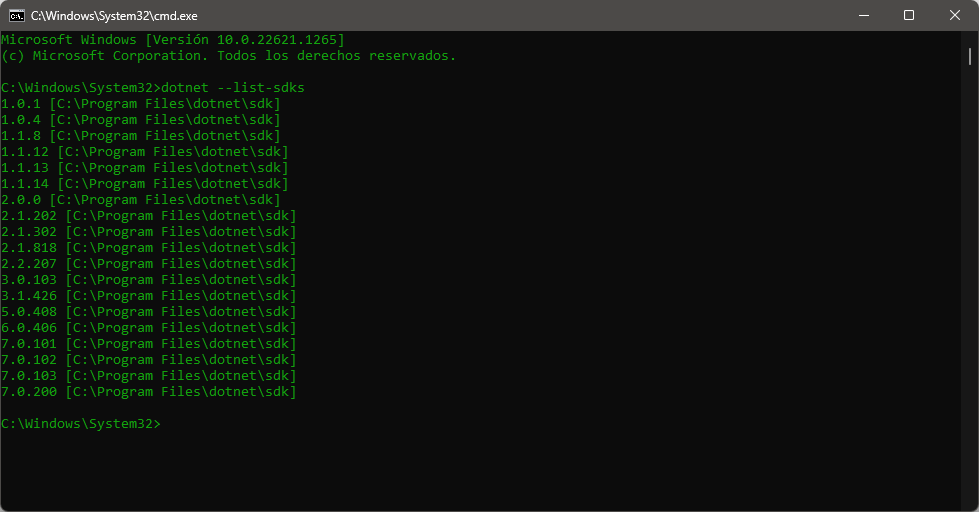The width and height of the screenshot is (979, 512).
Task: Close the command prompt window
Action: coord(955,16)
